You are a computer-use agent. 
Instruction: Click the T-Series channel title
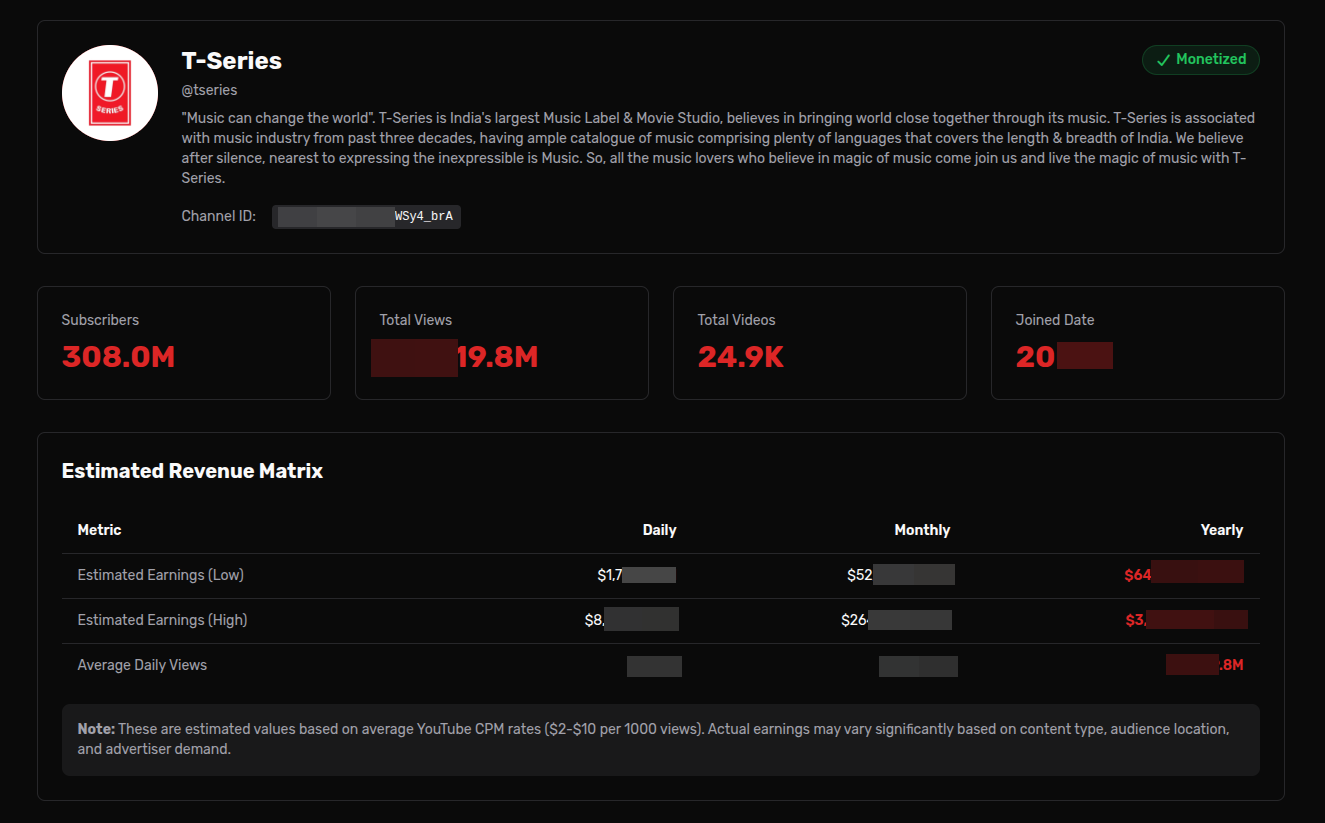pos(231,61)
